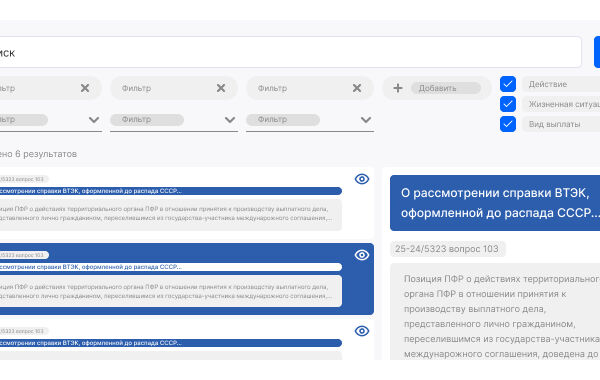Image resolution: width=600 pixels, height=380 pixels.
Task: Expand the third Фильтр dropdown chevron
Action: point(366,120)
